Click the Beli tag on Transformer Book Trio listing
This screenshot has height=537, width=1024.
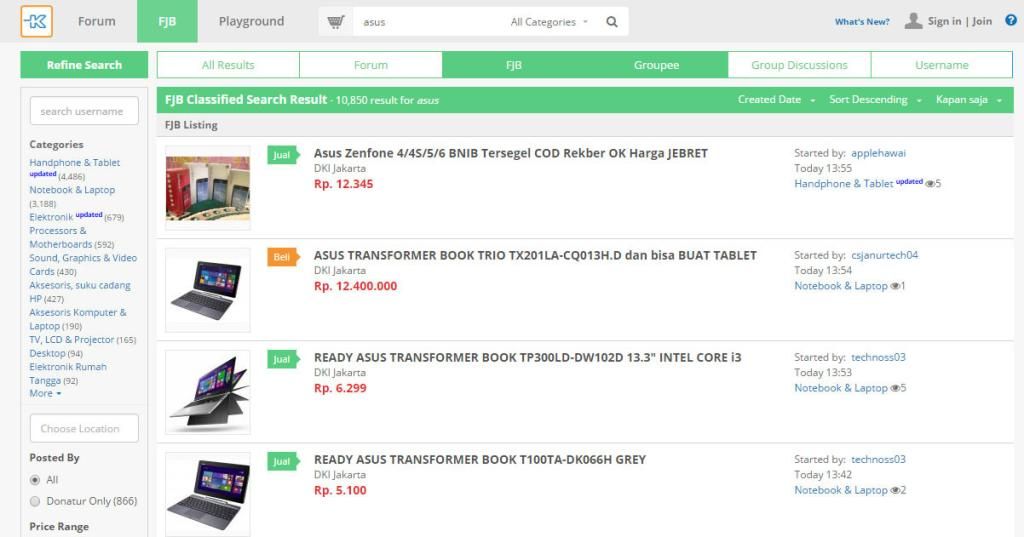[x=283, y=257]
